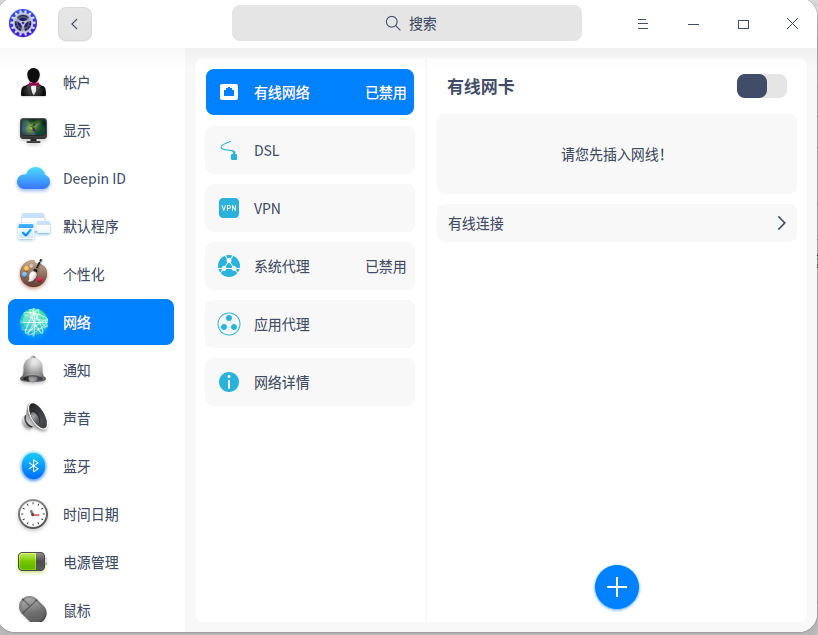Click the 搜索 search field
This screenshot has height=635, width=818.
coord(406,22)
